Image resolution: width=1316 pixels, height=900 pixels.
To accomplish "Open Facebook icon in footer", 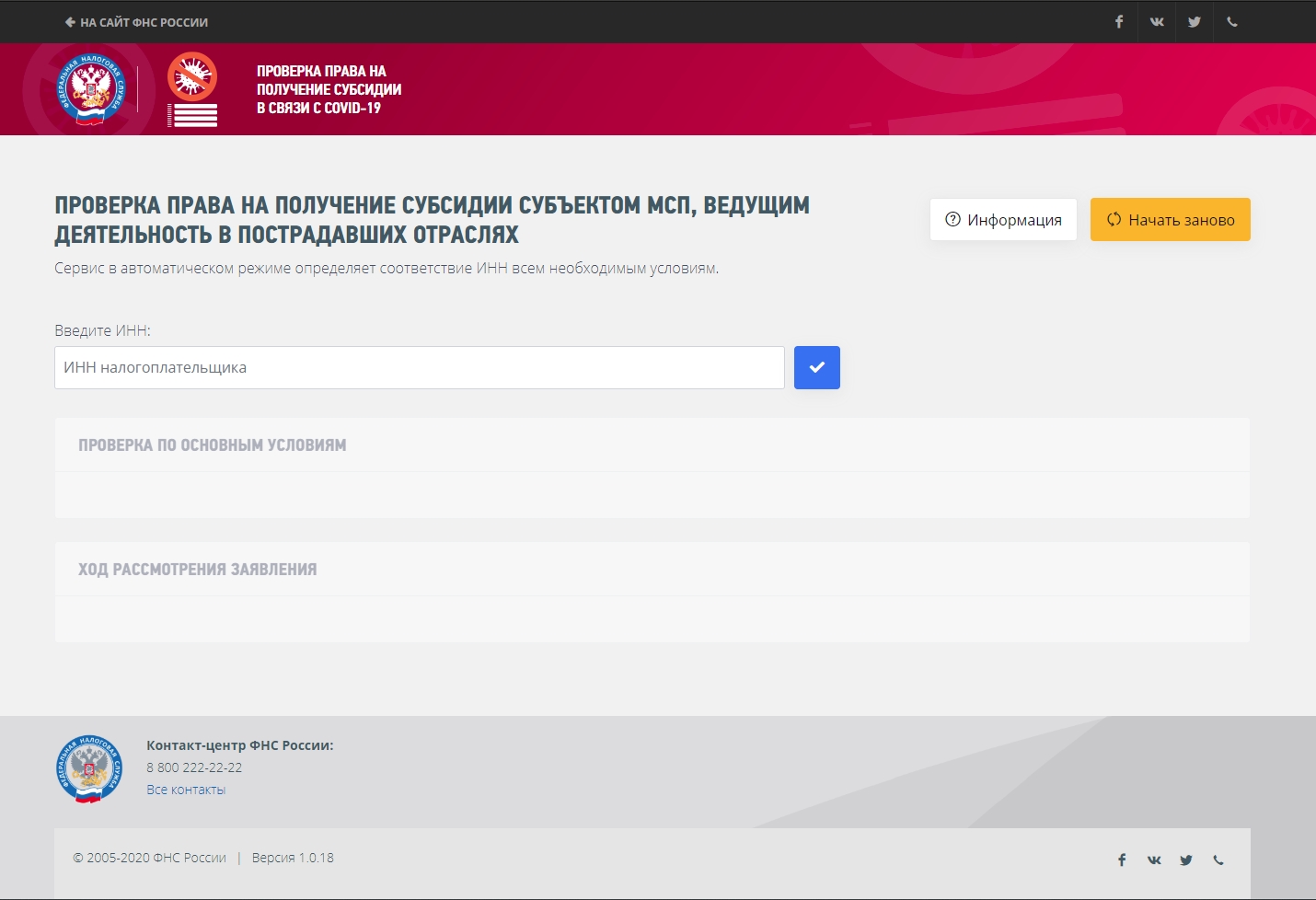I will [1122, 860].
